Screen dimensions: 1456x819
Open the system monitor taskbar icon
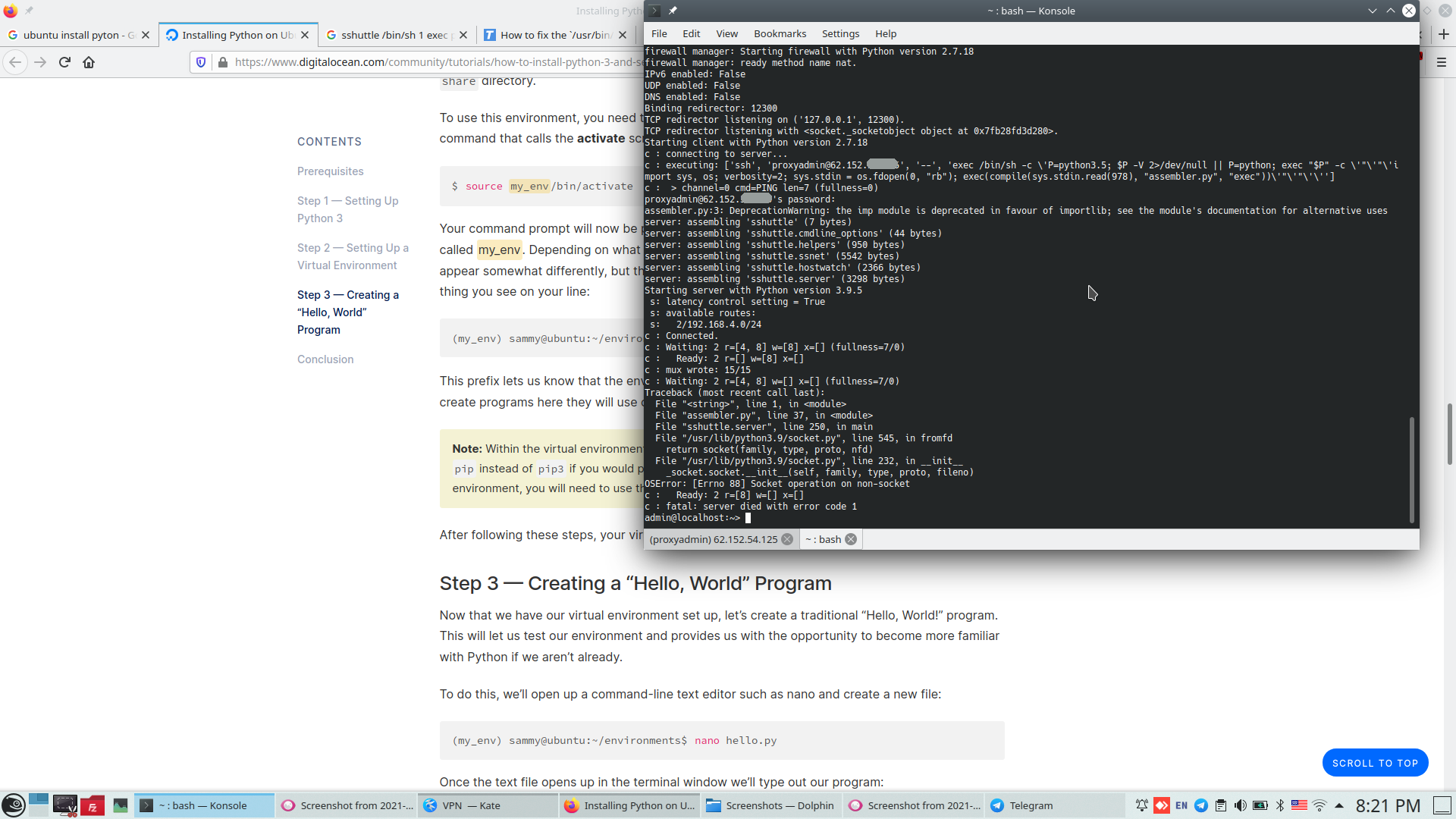coord(120,805)
